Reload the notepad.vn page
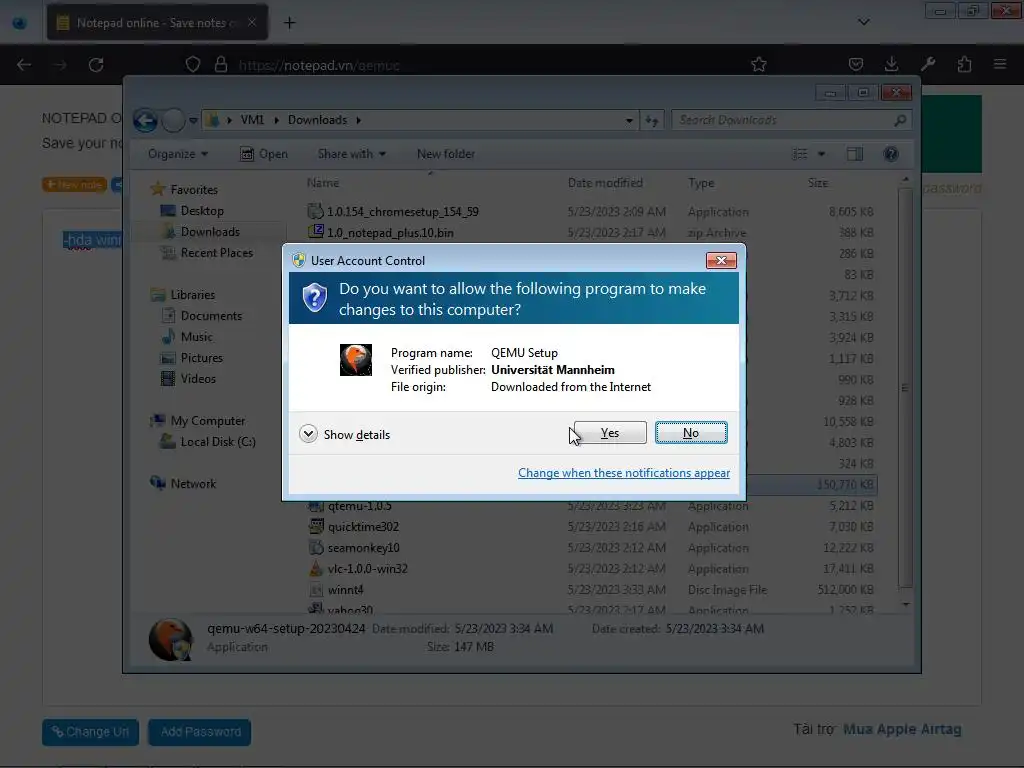This screenshot has height=768, width=1024. [x=96, y=65]
